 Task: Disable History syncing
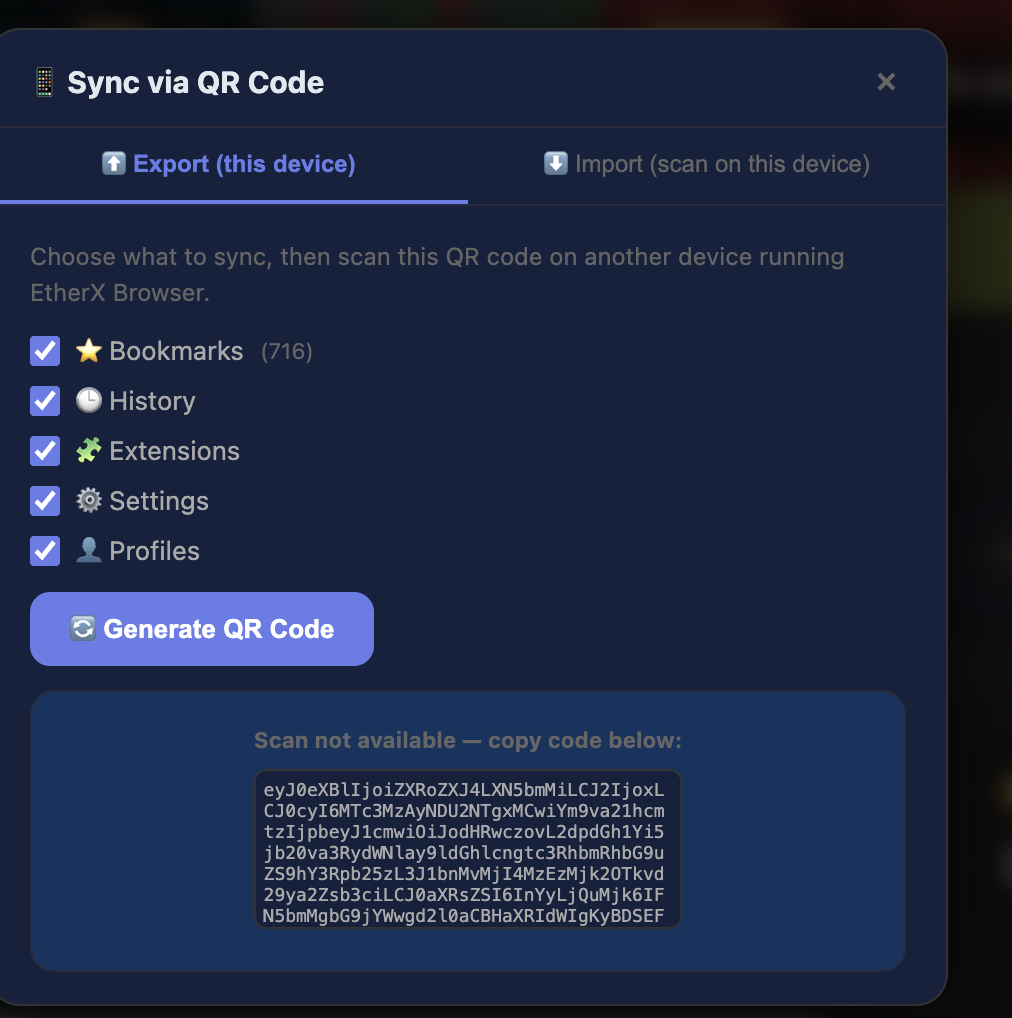tap(44, 401)
